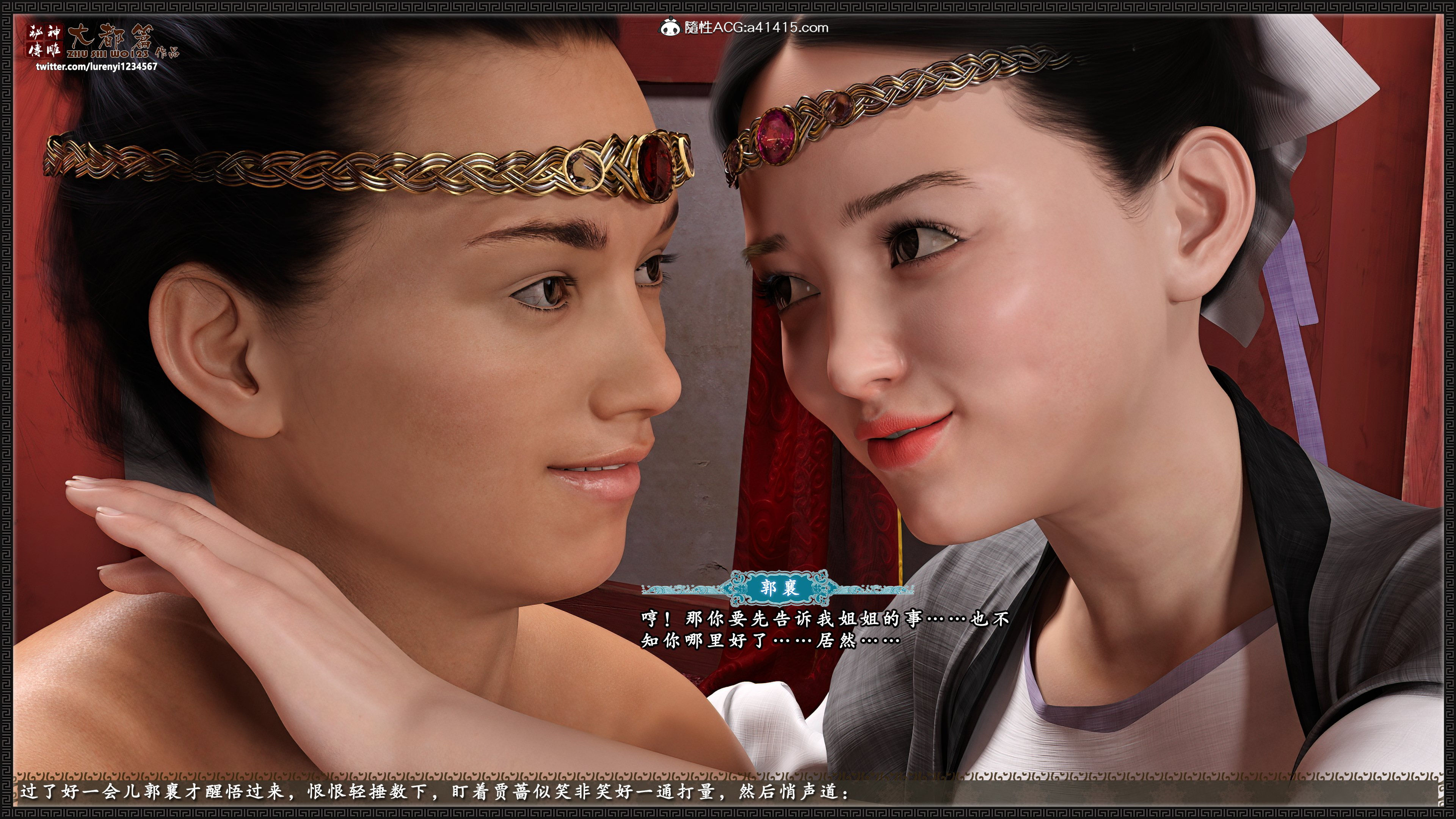Open the twitter.com/lurenyi1234567 link

coord(97,67)
